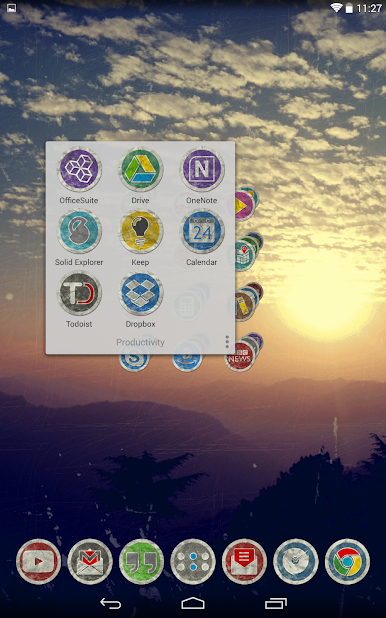Viewport: 386px width, 618px height.
Task: Open Gmail from the dock
Action: [90, 562]
